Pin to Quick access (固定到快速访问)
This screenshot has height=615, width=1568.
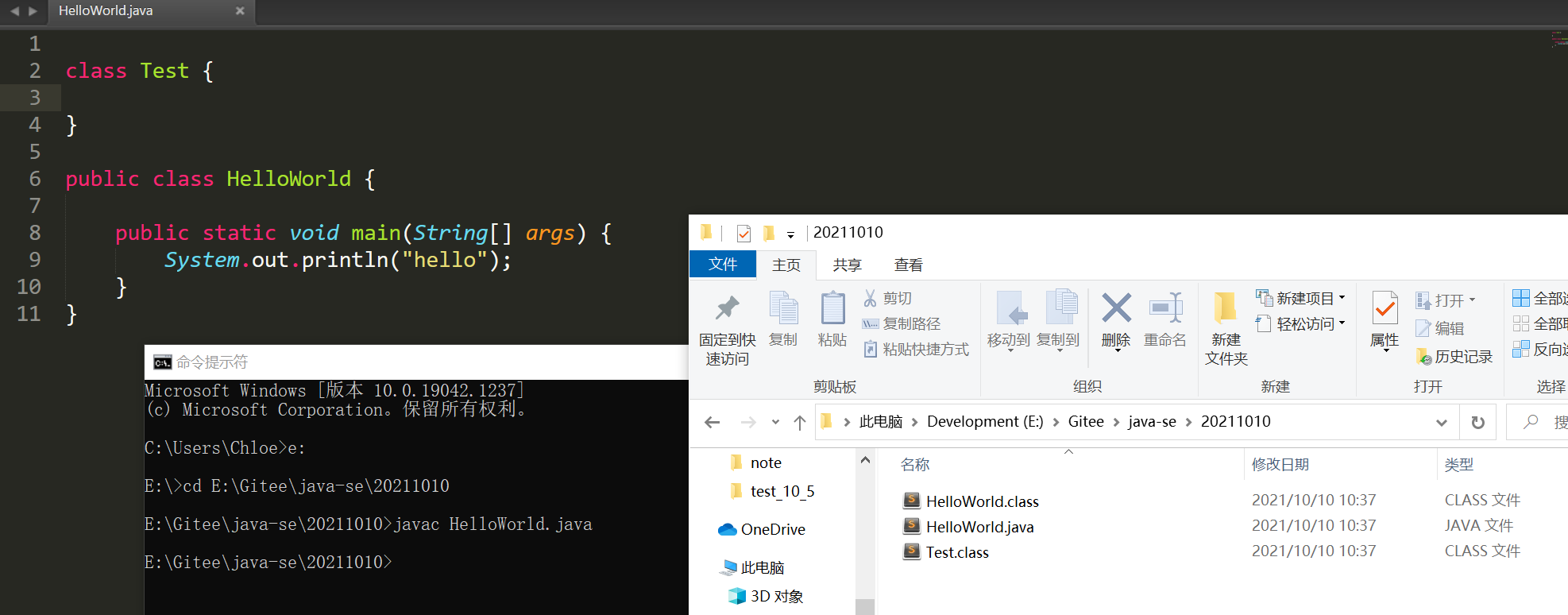coord(727,329)
